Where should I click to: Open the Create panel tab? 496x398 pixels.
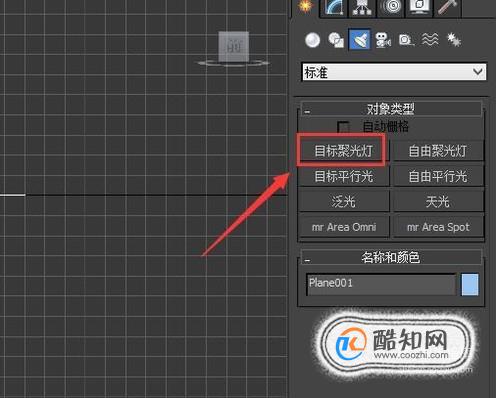pos(305,7)
